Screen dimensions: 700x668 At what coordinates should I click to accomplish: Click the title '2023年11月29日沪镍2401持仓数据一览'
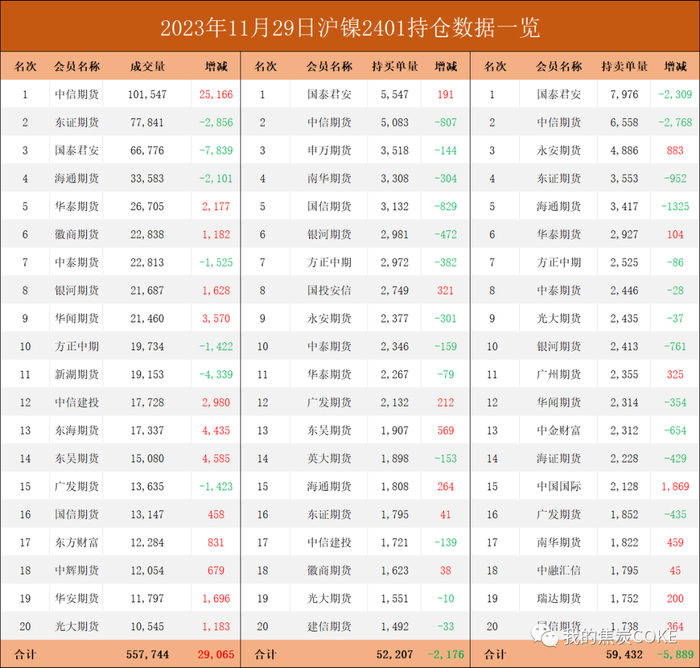point(350,28)
